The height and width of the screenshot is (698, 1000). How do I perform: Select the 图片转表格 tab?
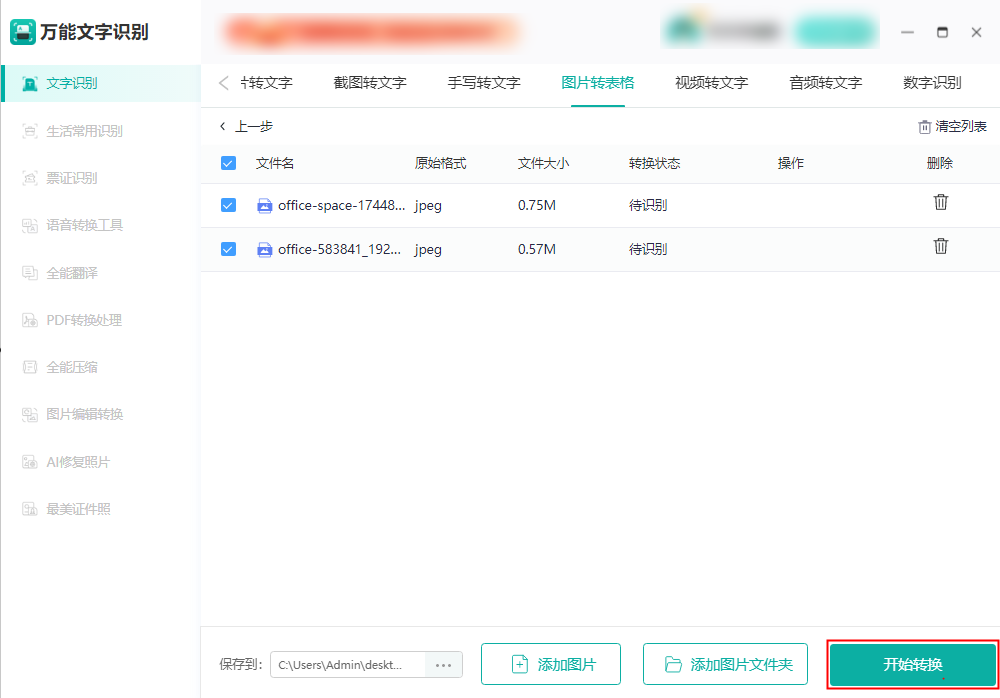598,83
